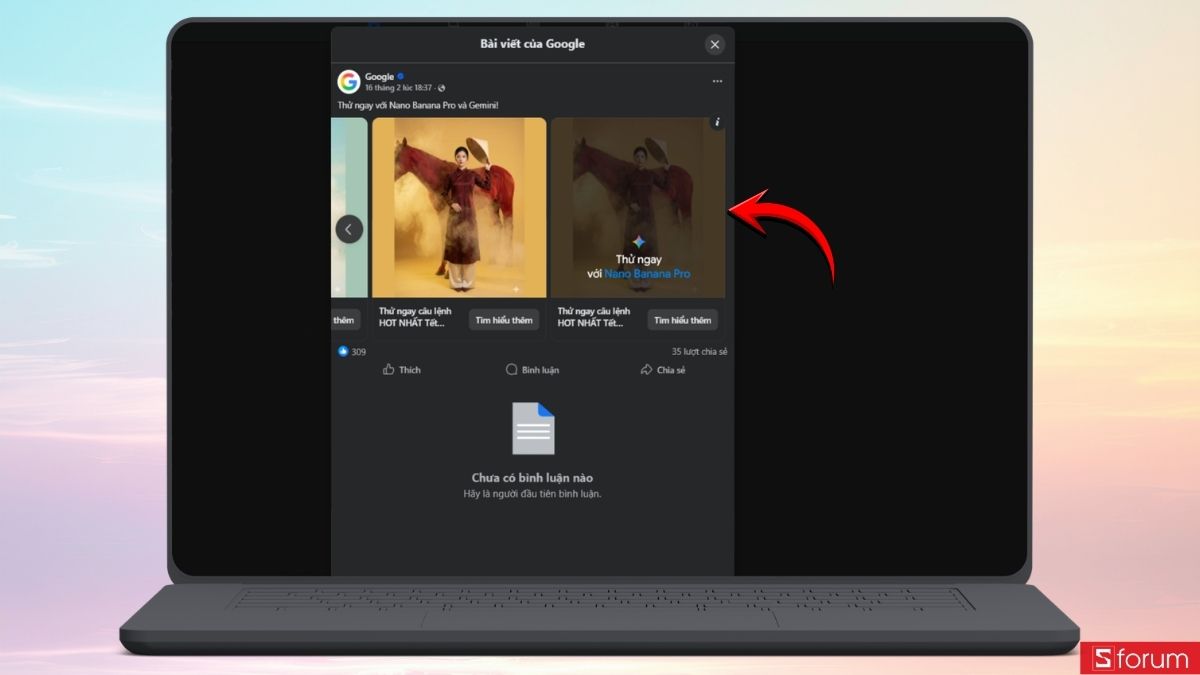Close the Google post dialog
This screenshot has height=675, width=1200.
coord(714,44)
